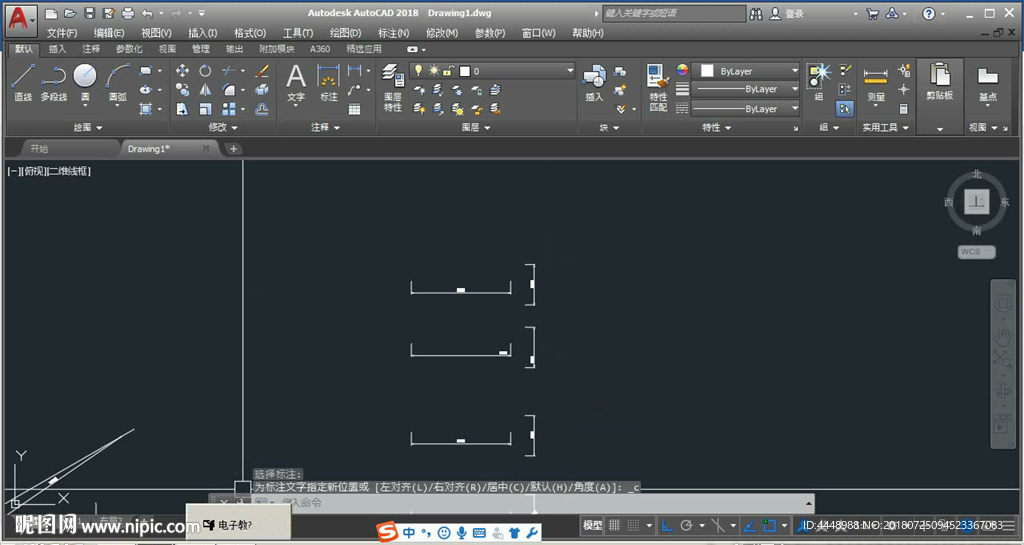Viewport: 1024px width, 545px height.
Task: Toggle polar tracking in status bar
Action: [x=686, y=525]
